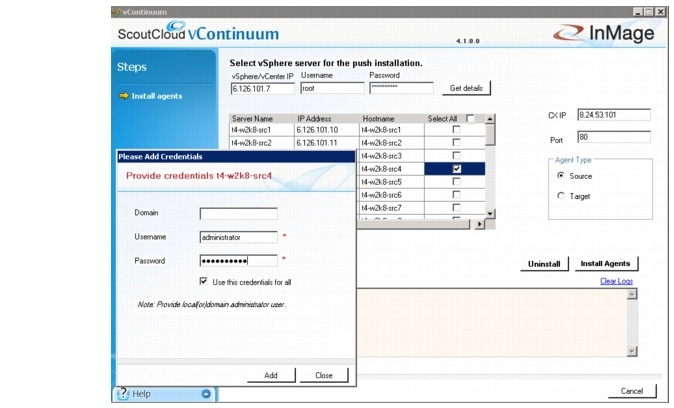Check the checkbox for t4-w2k8-src1
This screenshot has height=408, width=674.
coord(456,129)
